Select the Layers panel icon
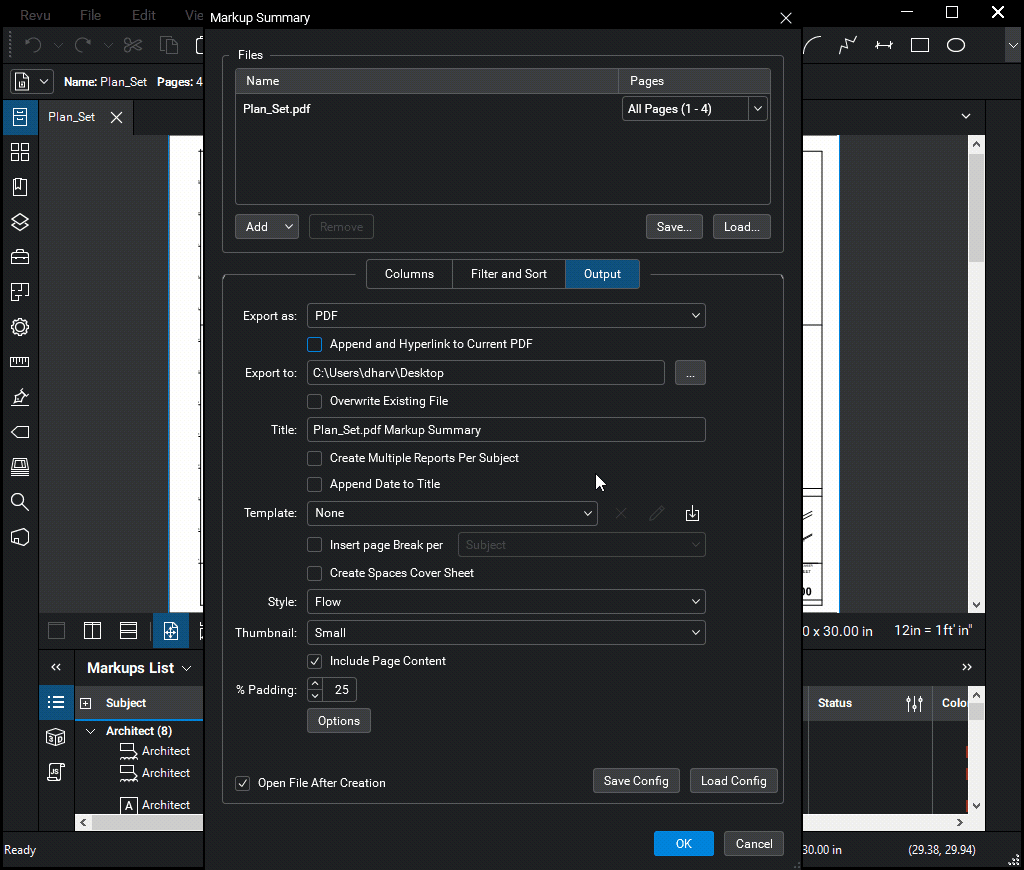Image resolution: width=1024 pixels, height=870 pixels. 20,222
